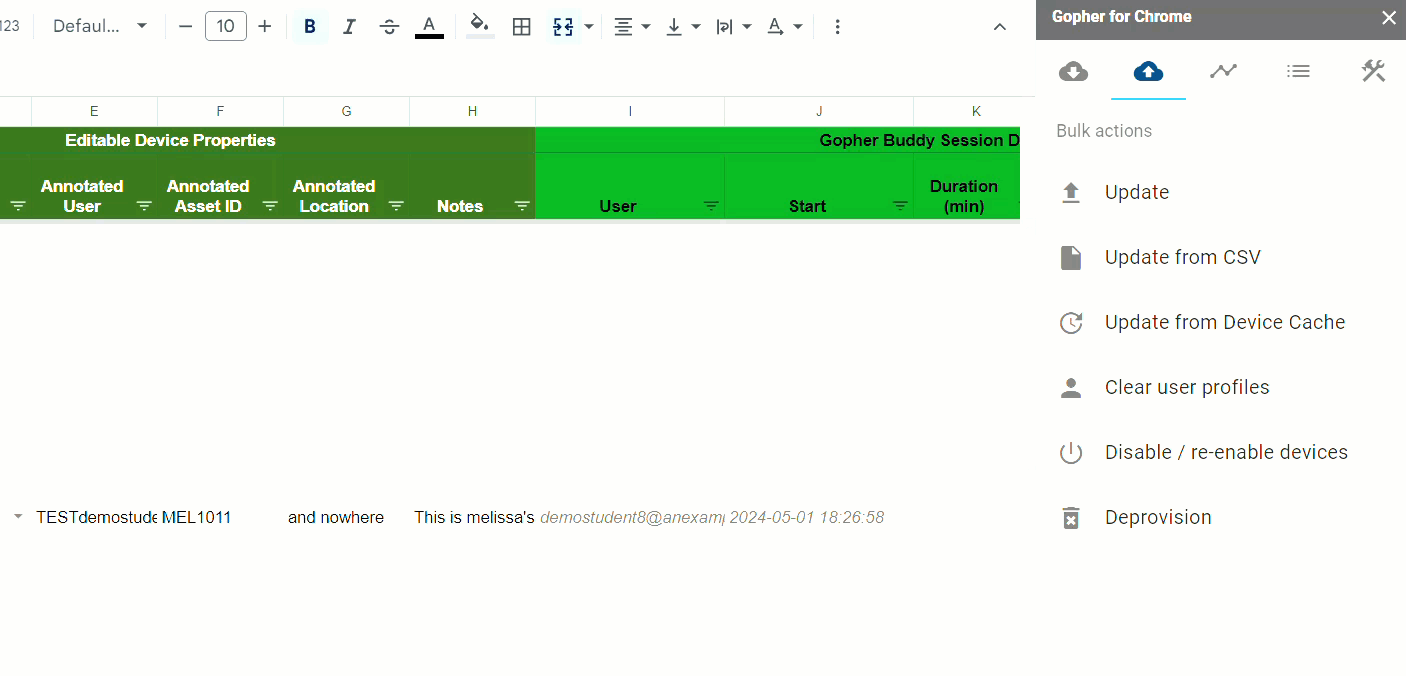Screen dimensions: 1406x676
Task: Choose Clear user profiles
Action: [1187, 387]
